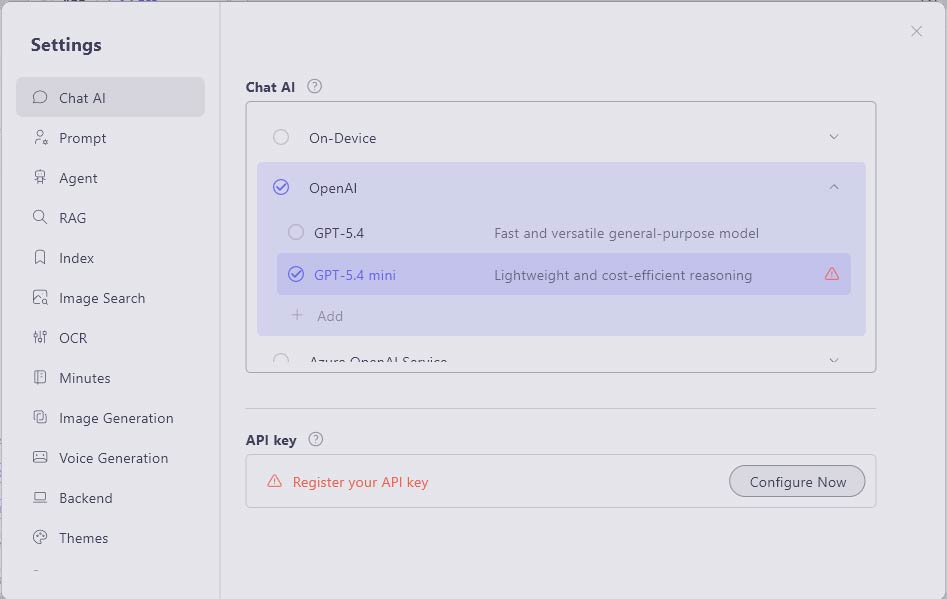947x599 pixels.
Task: Select the On-Device radio button
Action: (281, 137)
